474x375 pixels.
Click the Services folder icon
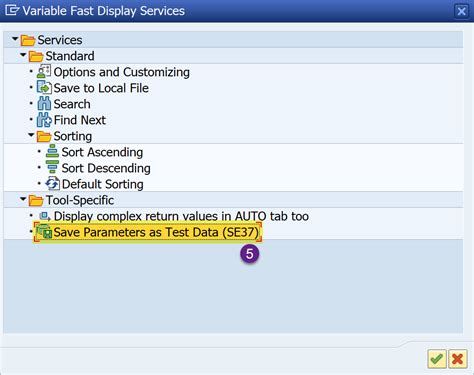pos(28,40)
